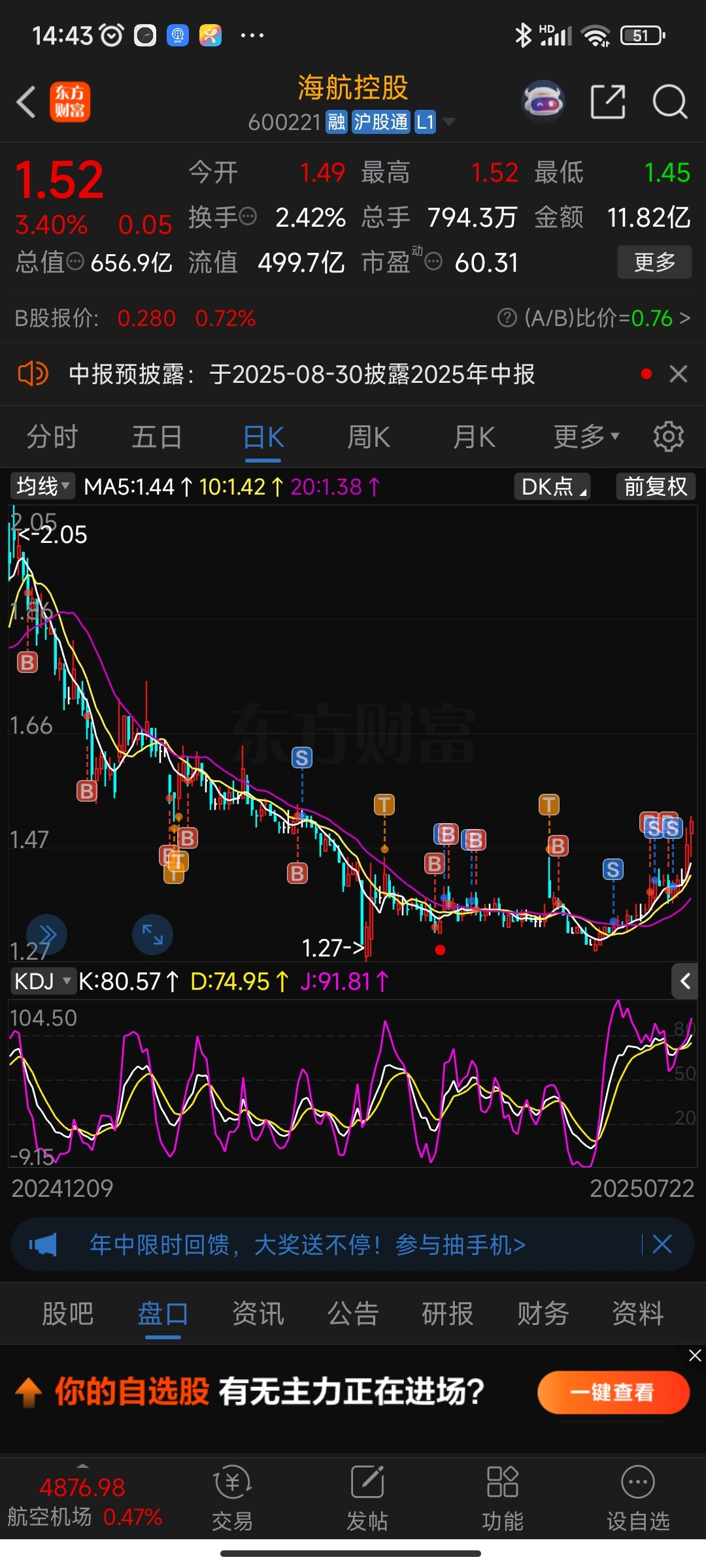Image resolution: width=706 pixels, height=1568 pixels.
Task: Switch to 月K chart tab
Action: click(x=474, y=436)
